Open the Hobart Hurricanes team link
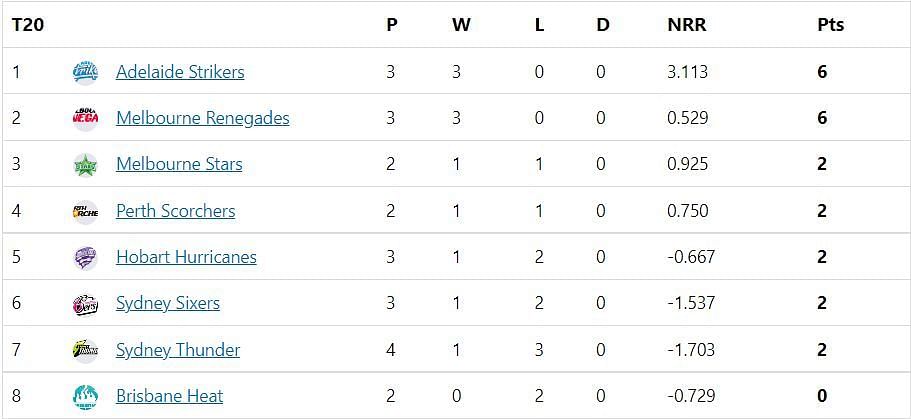The image size is (911, 419). point(186,257)
